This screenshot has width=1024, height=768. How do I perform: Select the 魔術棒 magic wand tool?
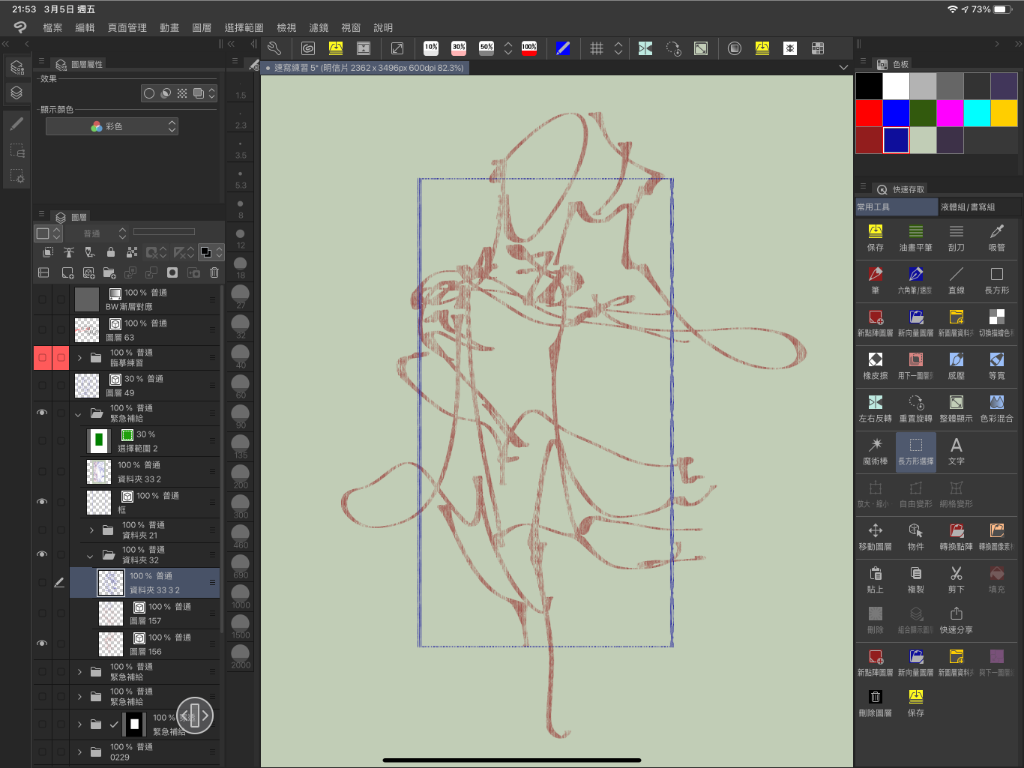tap(875, 451)
